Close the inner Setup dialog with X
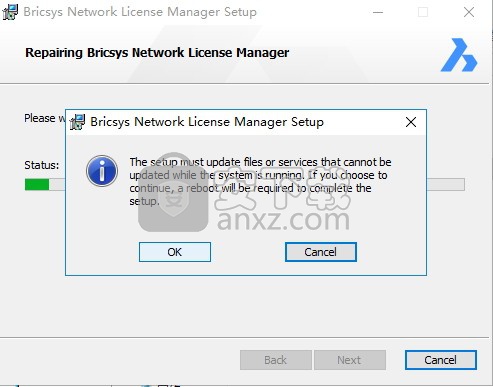 411,122
